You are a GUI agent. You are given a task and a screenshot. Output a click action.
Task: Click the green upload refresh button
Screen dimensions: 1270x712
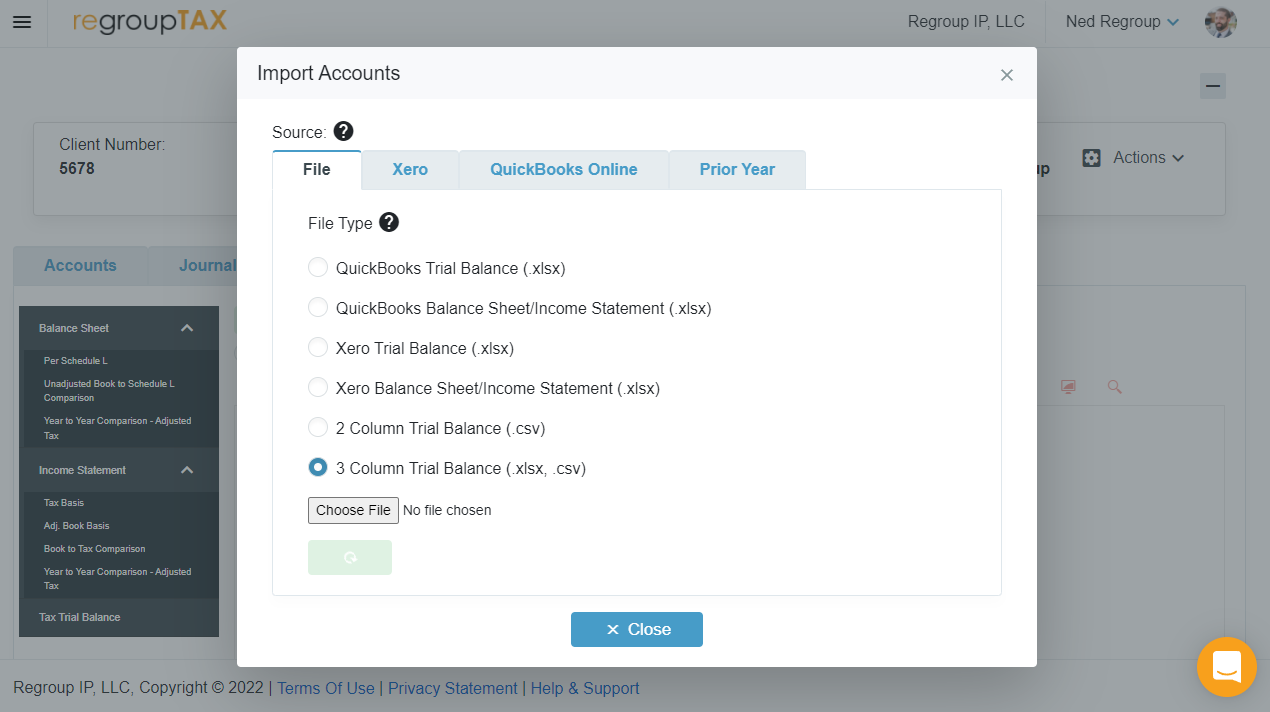[350, 558]
